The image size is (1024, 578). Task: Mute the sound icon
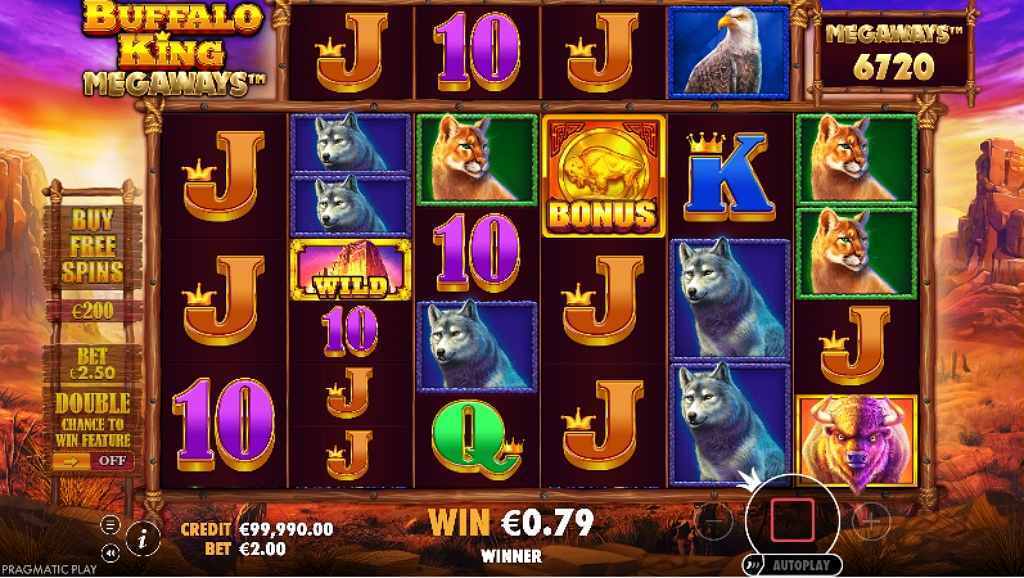click(110, 553)
